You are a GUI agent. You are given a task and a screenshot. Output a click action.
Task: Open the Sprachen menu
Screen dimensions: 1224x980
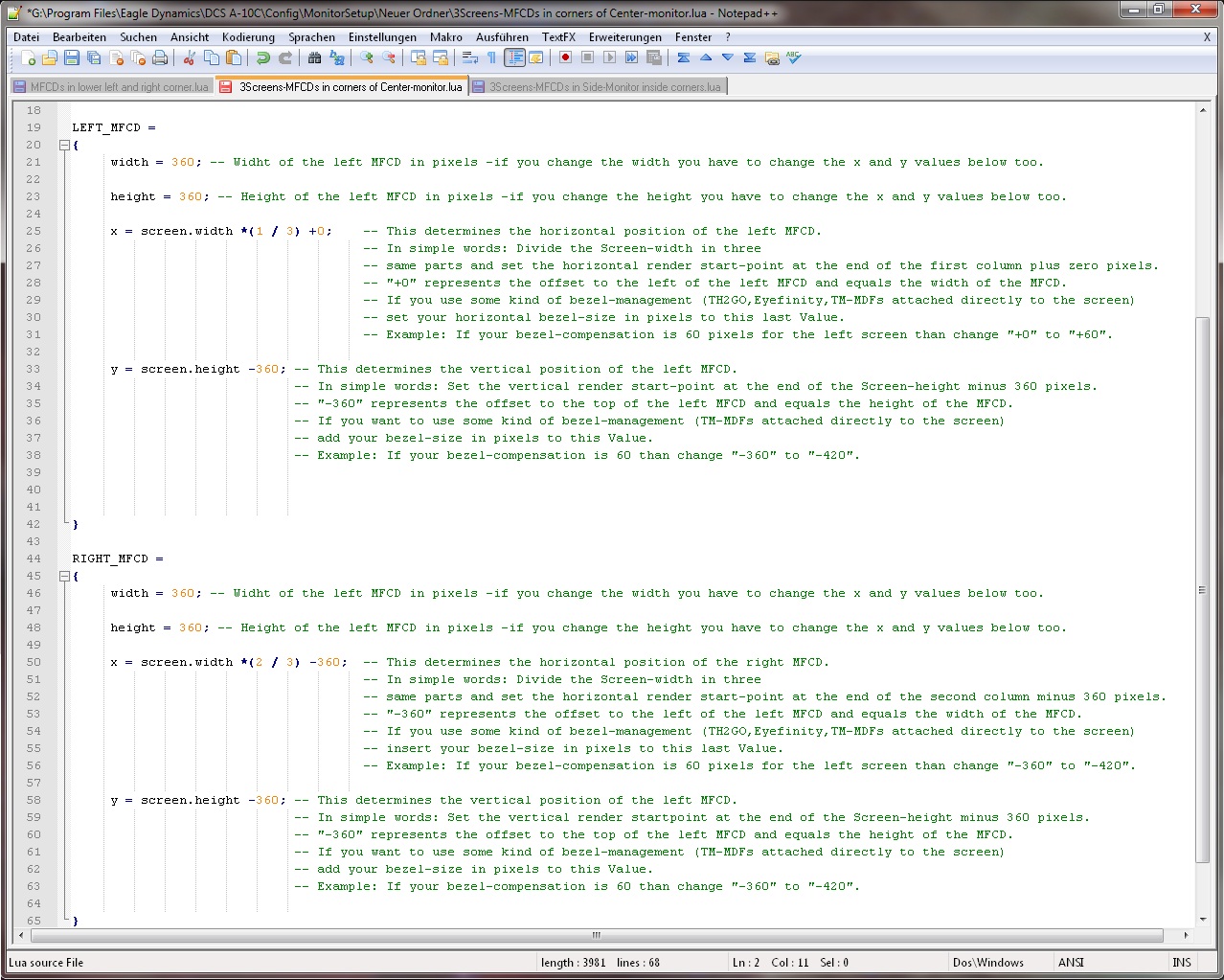click(x=312, y=37)
